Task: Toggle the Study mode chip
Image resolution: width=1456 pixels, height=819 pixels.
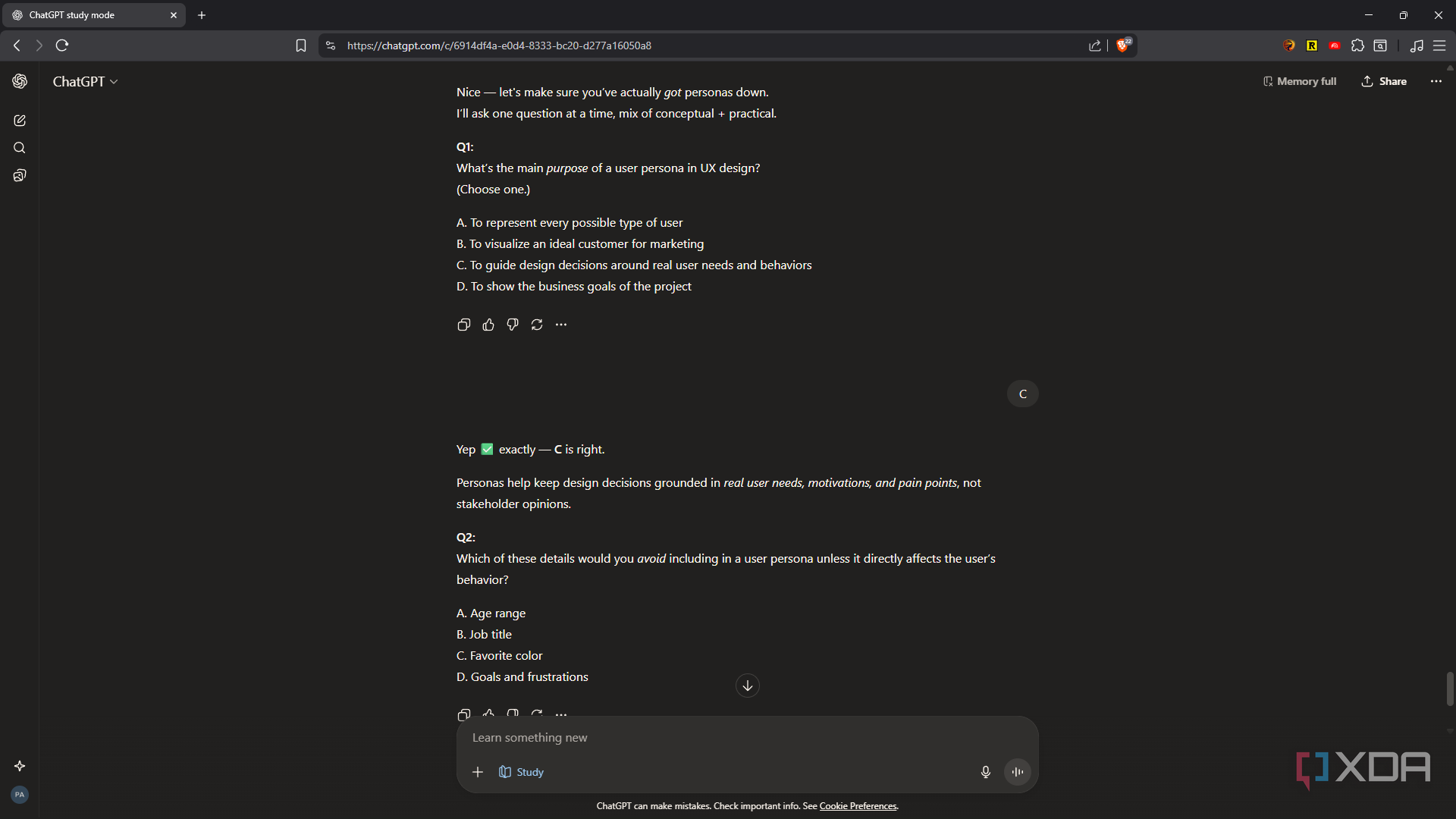Action: (x=521, y=772)
